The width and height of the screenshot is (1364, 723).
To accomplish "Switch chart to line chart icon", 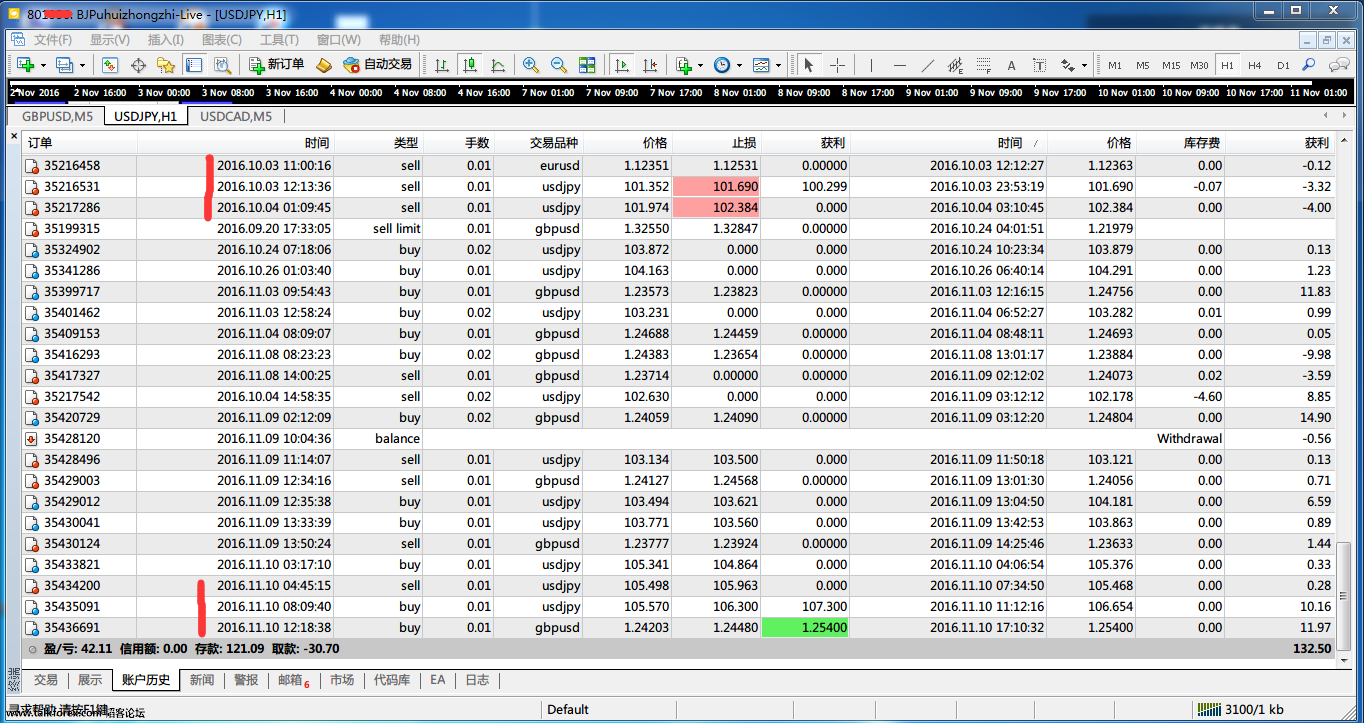I will coord(498,65).
